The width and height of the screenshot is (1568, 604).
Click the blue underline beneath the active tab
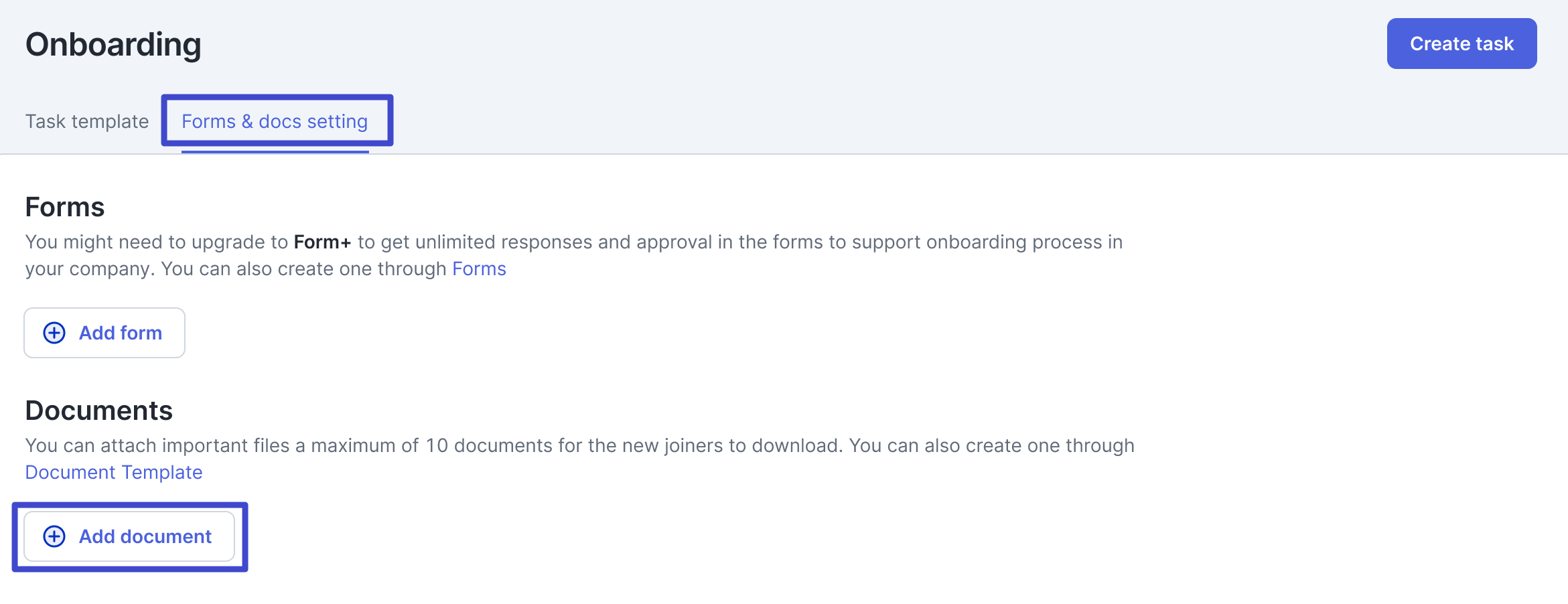(x=275, y=152)
